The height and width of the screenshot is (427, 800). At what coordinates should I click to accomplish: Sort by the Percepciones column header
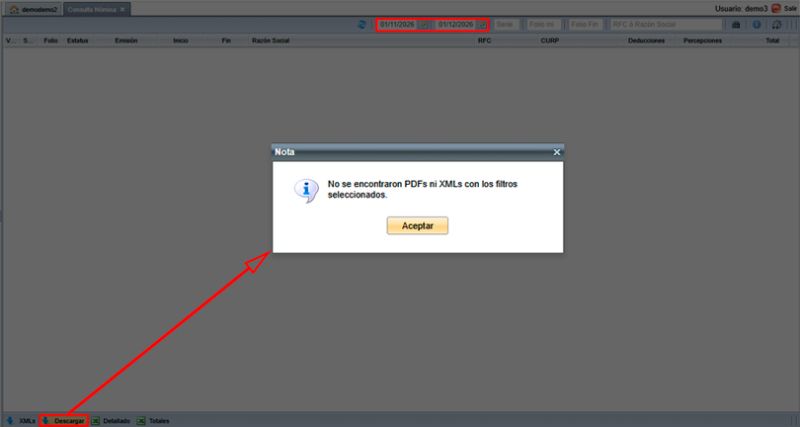click(x=703, y=40)
